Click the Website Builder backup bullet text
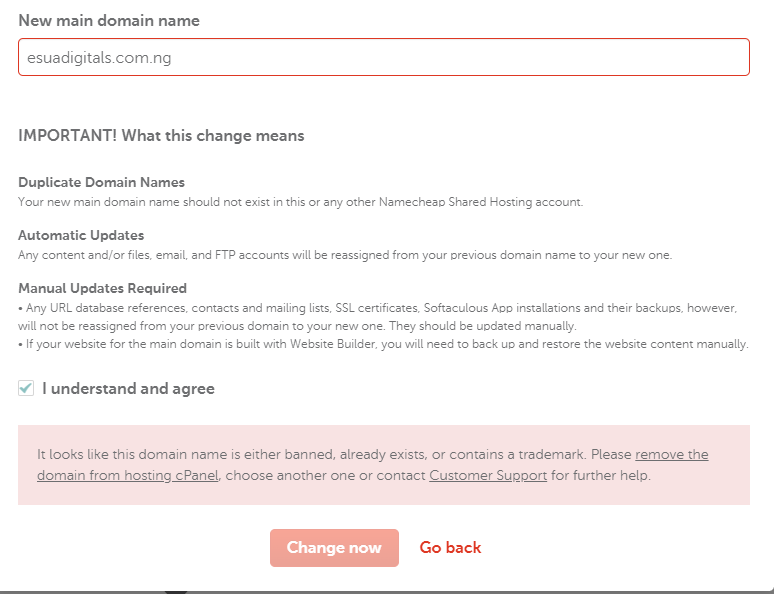The image size is (774, 594). (384, 344)
